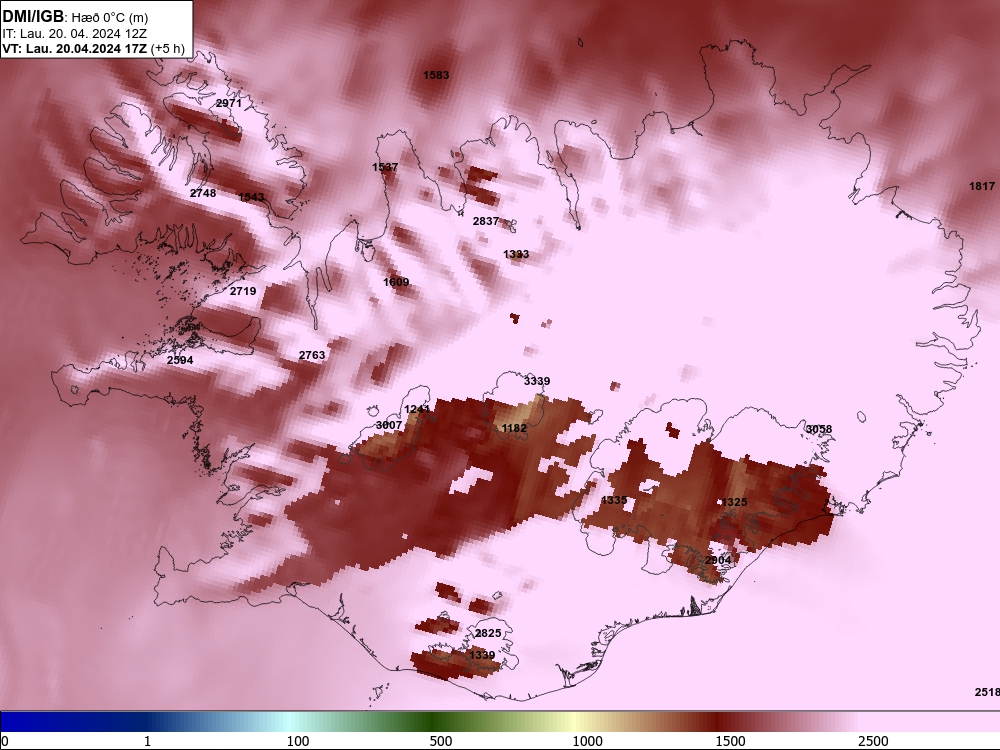Click the height color scale gradient bar

tap(500, 721)
